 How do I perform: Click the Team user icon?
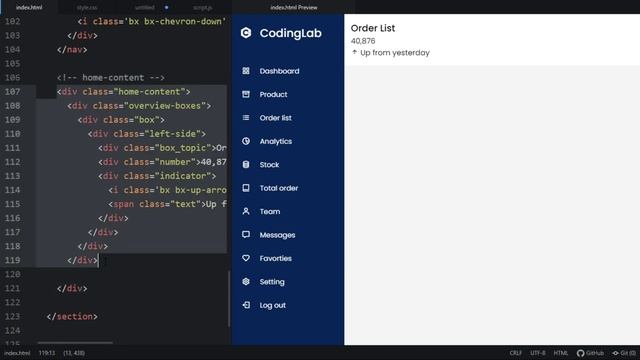pyautogui.click(x=246, y=211)
